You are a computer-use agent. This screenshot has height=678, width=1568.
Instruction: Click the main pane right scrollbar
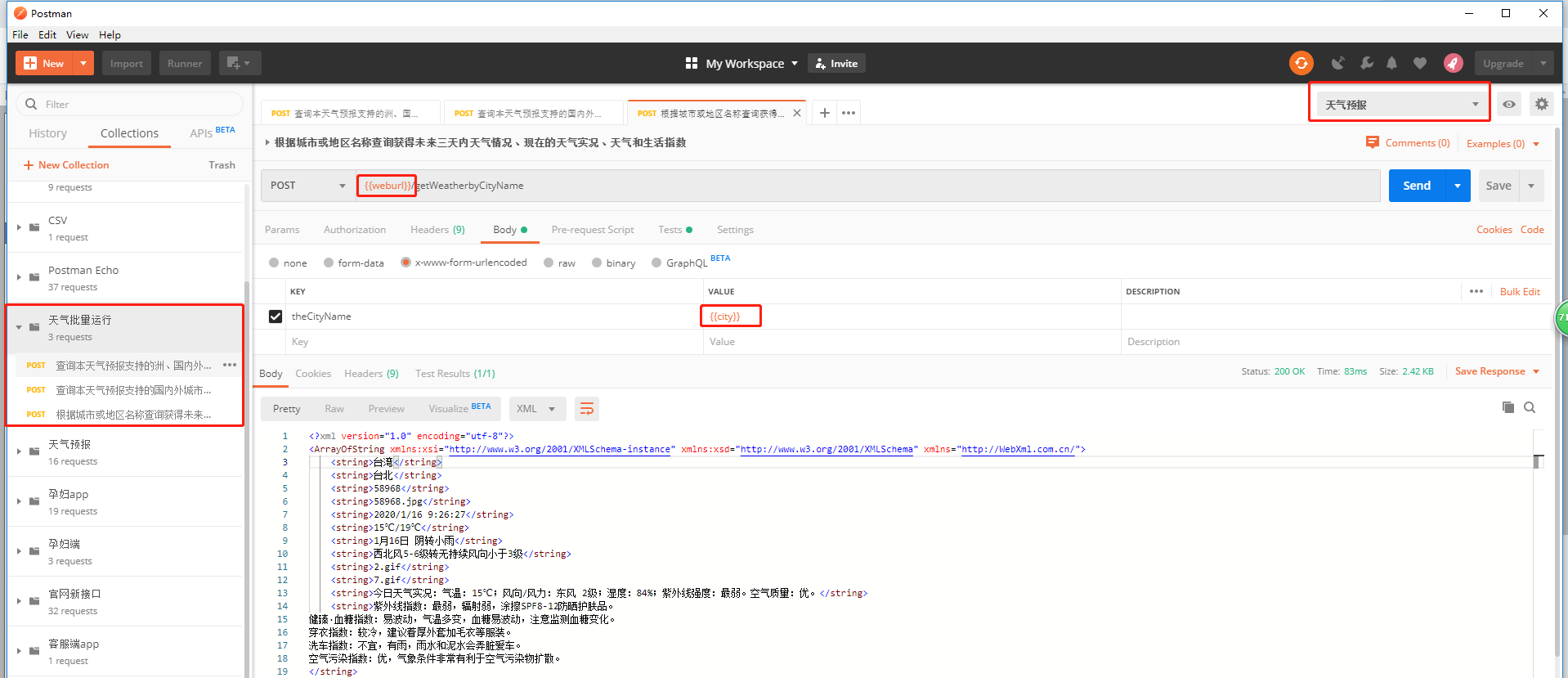[x=1557, y=393]
